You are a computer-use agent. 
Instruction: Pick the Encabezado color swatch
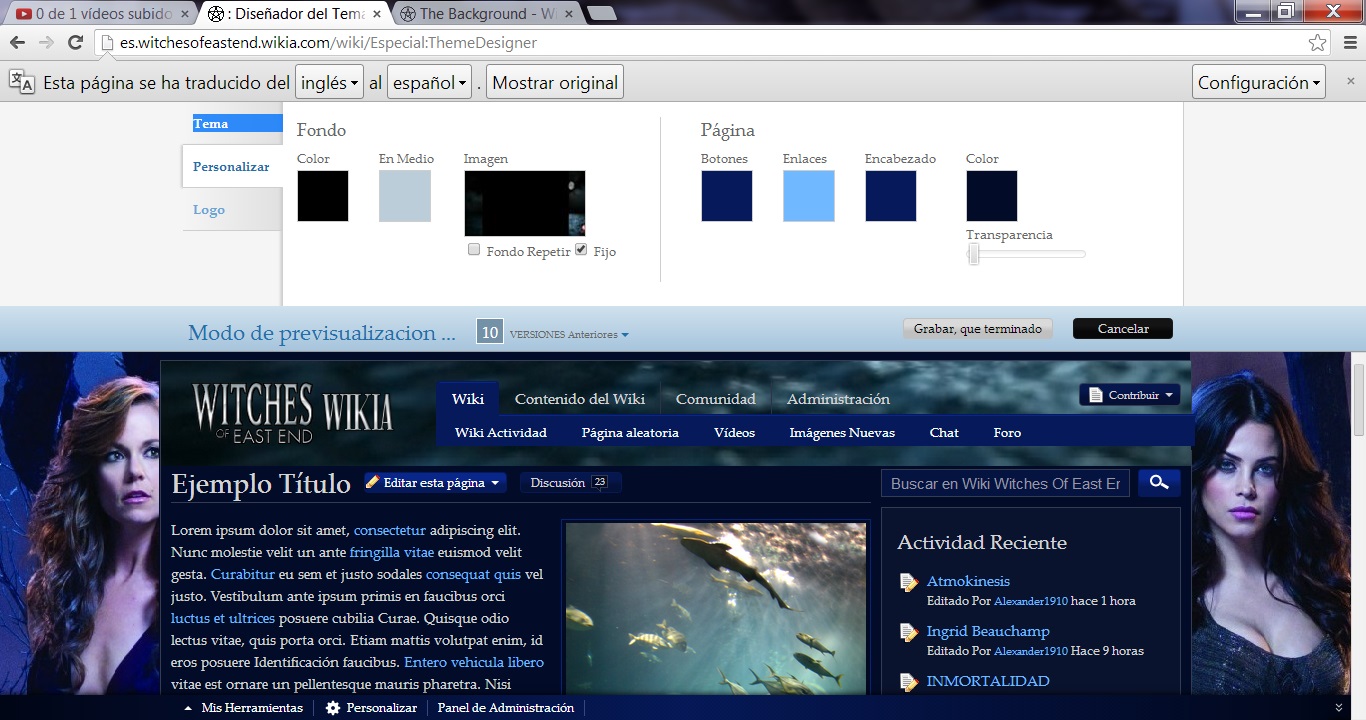click(891, 196)
